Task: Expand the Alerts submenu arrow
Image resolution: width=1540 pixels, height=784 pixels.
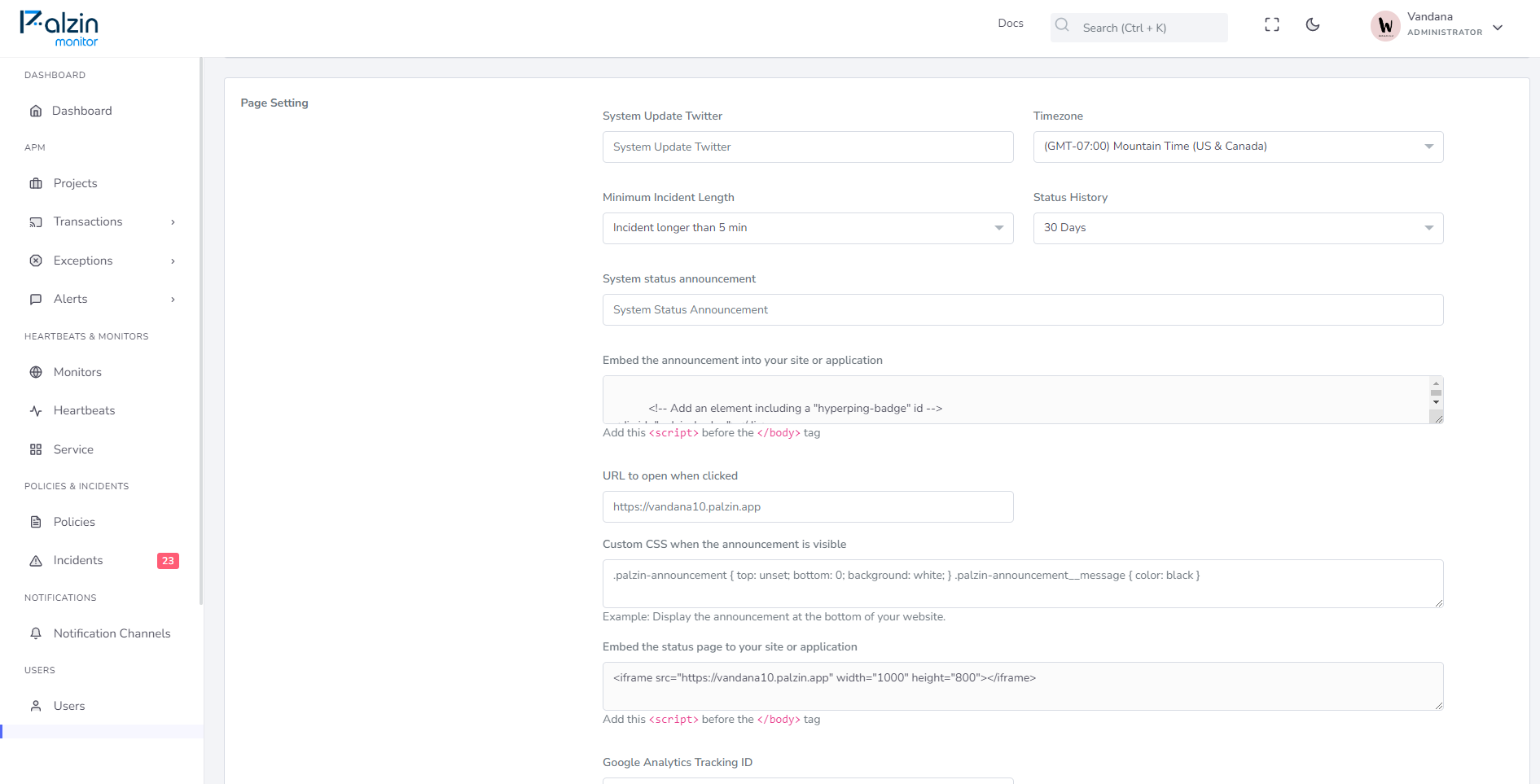Action: (173, 300)
